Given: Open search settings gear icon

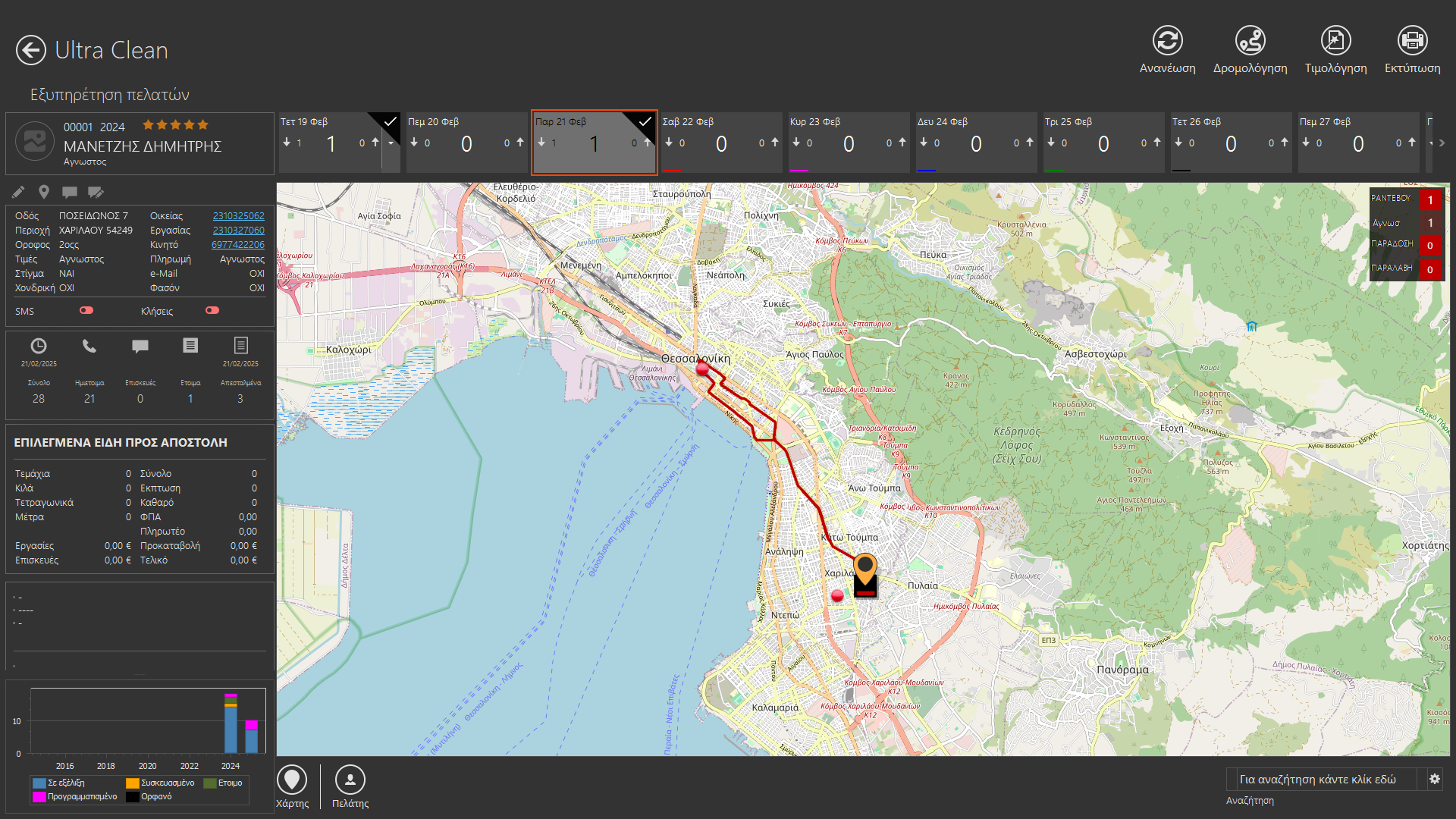Looking at the screenshot, I should (1434, 779).
